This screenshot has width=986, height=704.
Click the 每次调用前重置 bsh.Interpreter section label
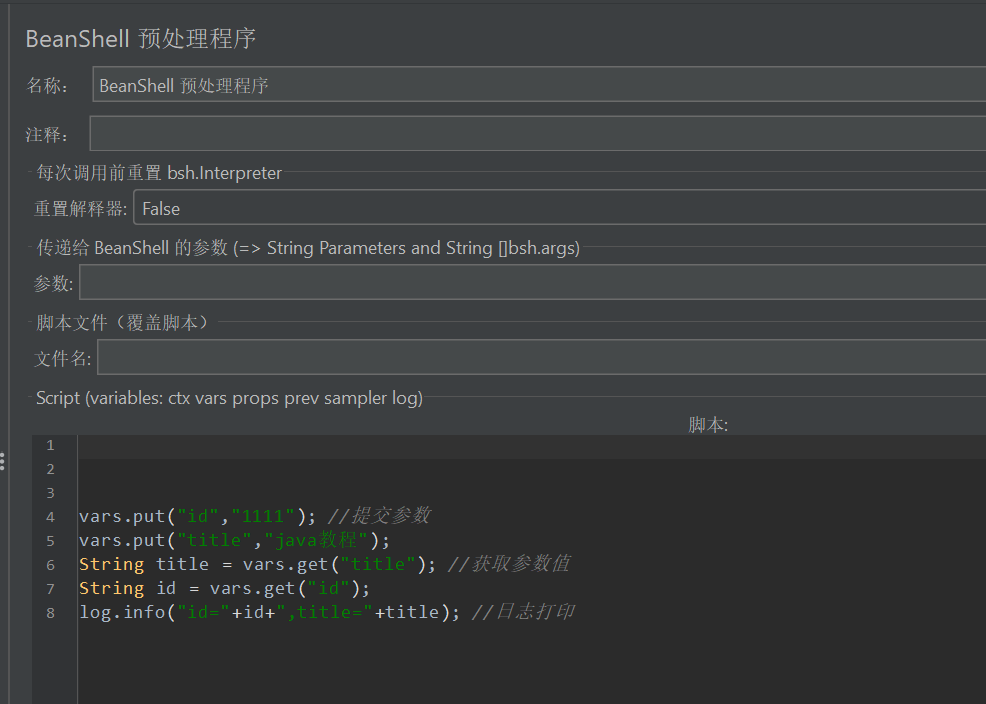[x=159, y=173]
